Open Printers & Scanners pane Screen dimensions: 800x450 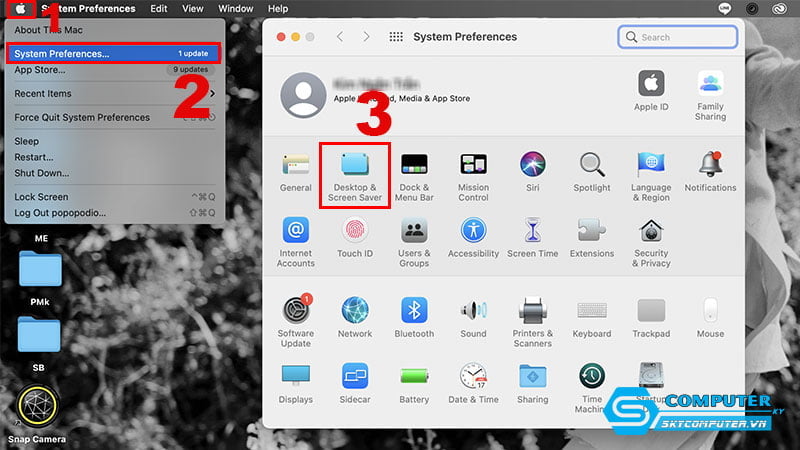[532, 322]
